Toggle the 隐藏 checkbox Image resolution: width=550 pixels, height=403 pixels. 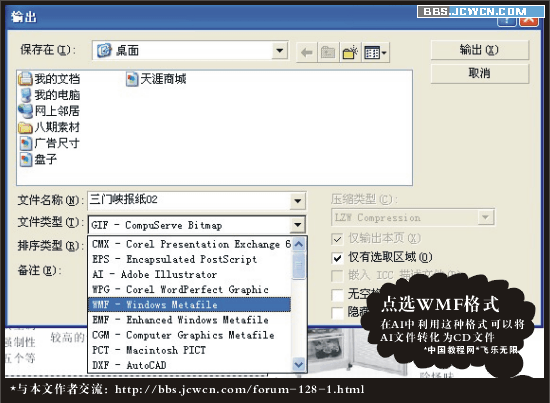[x=337, y=313]
